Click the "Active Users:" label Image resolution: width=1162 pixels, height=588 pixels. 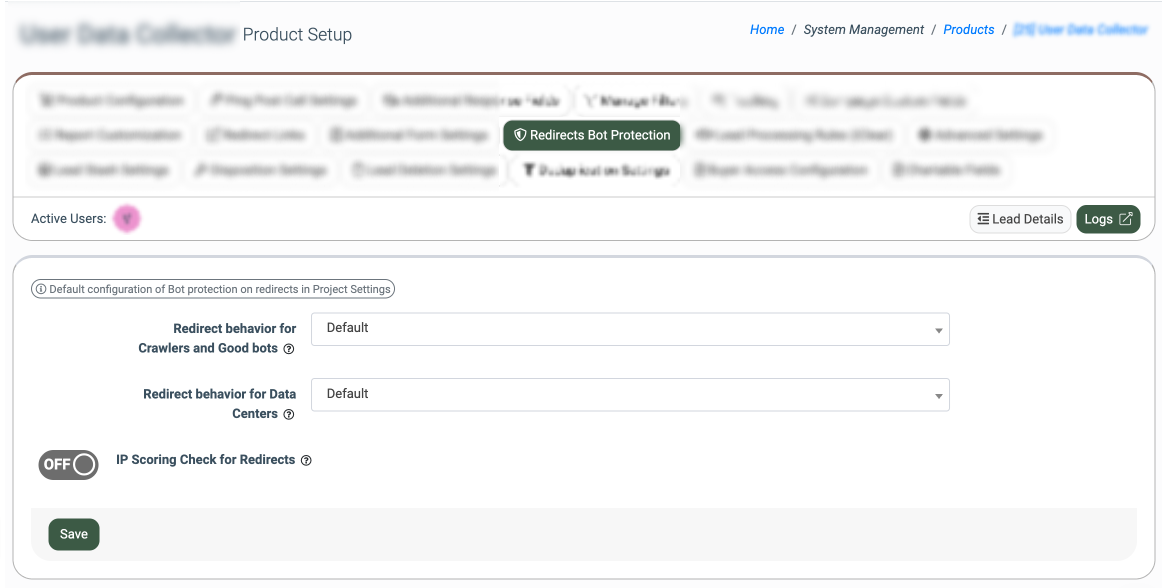click(x=69, y=219)
